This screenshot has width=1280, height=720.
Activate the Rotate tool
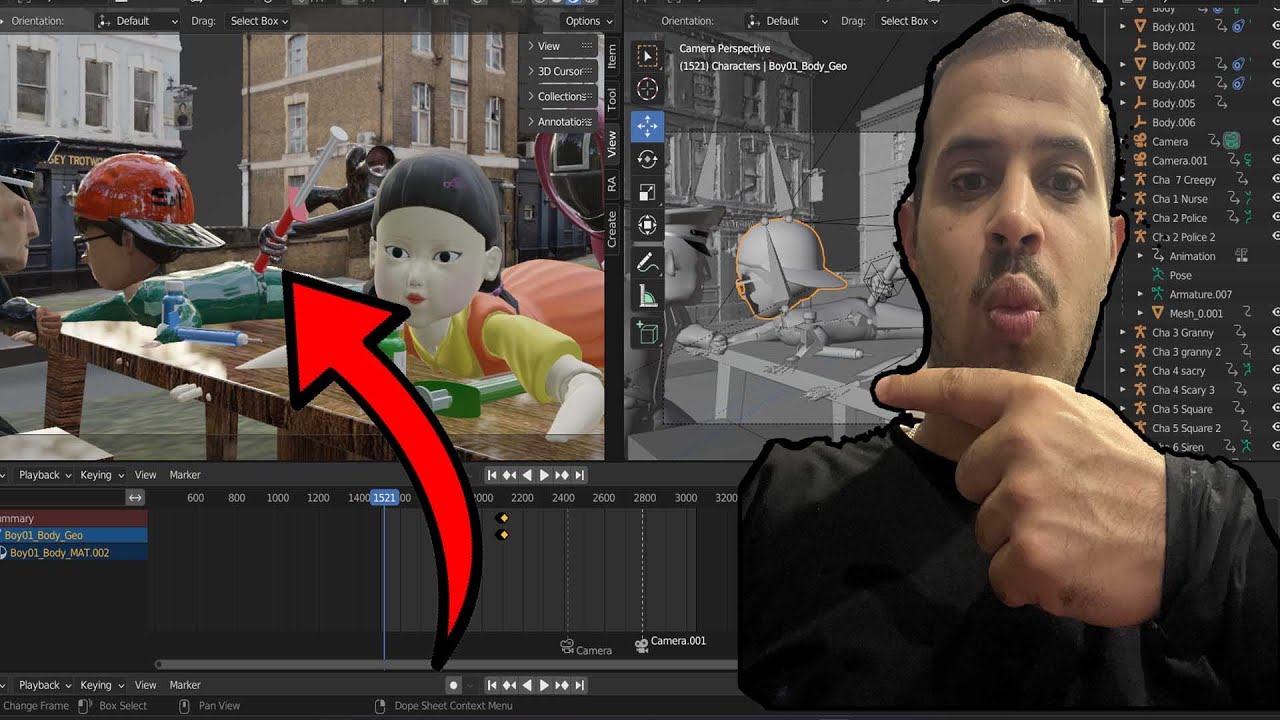coord(647,159)
